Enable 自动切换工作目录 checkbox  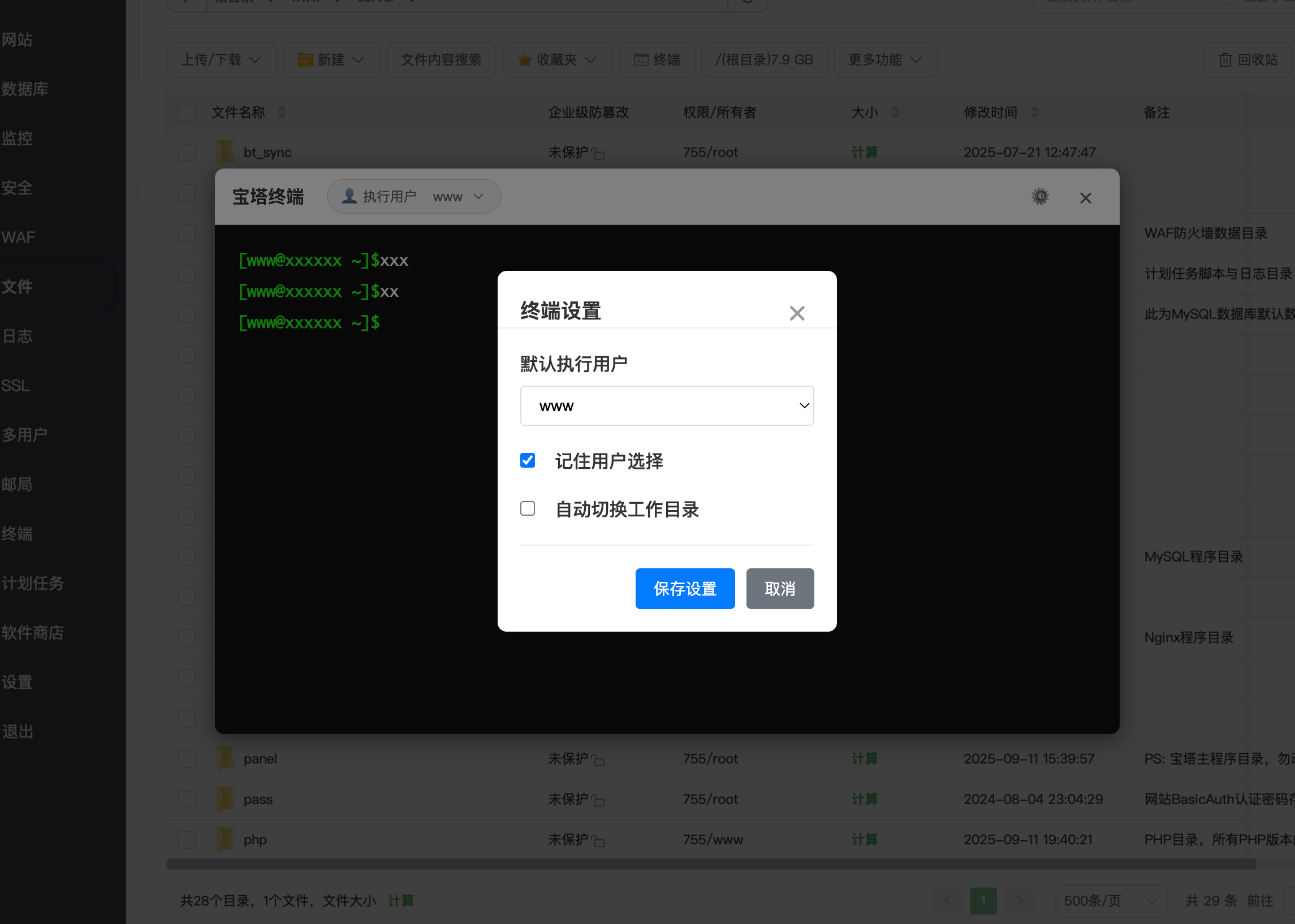(528, 509)
